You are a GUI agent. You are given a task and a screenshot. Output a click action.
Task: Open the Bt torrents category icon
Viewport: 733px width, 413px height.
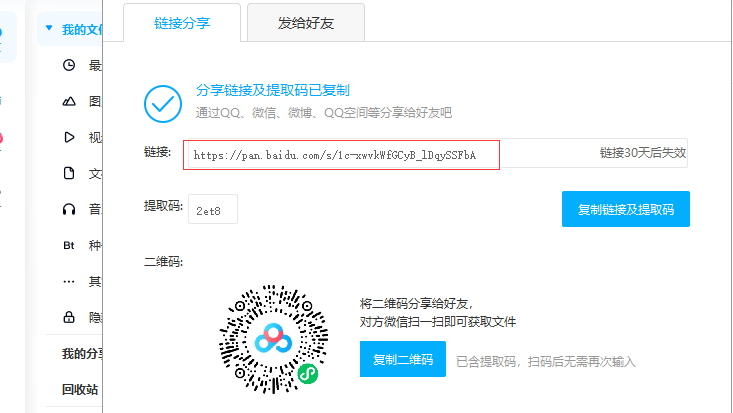pyautogui.click(x=69, y=245)
